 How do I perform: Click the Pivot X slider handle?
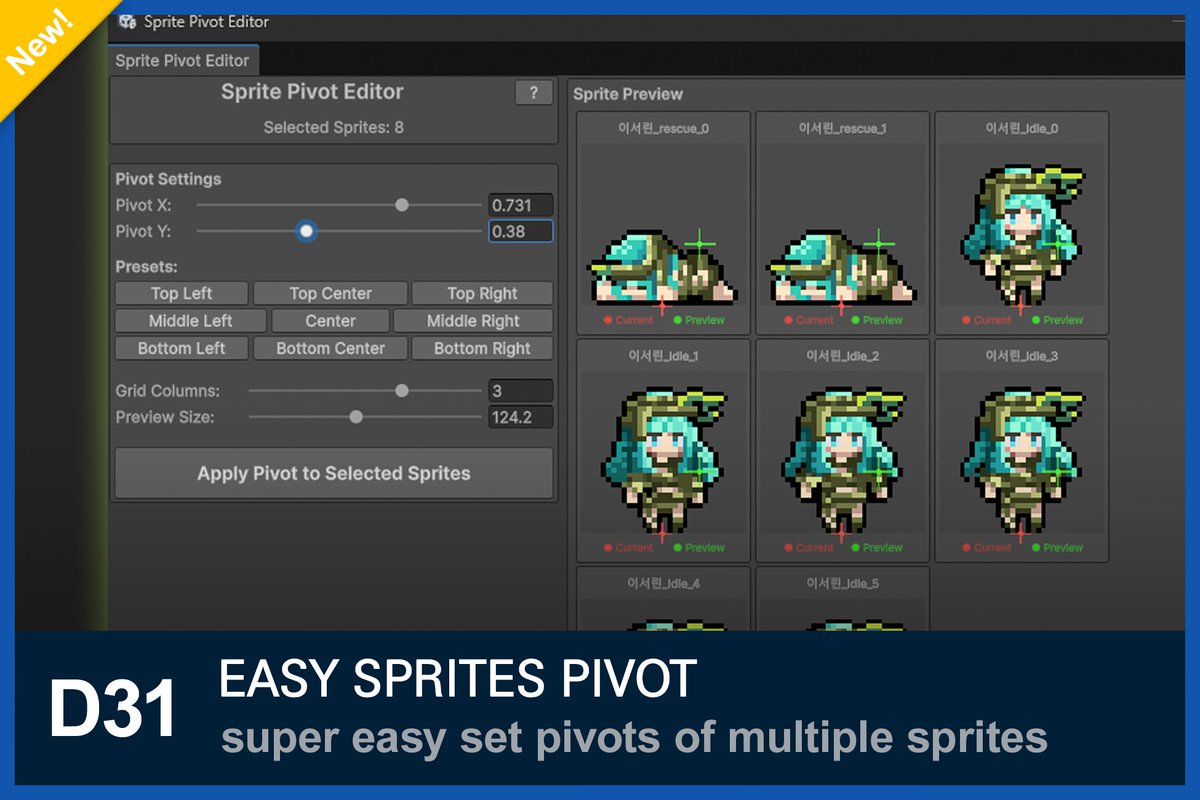point(402,205)
